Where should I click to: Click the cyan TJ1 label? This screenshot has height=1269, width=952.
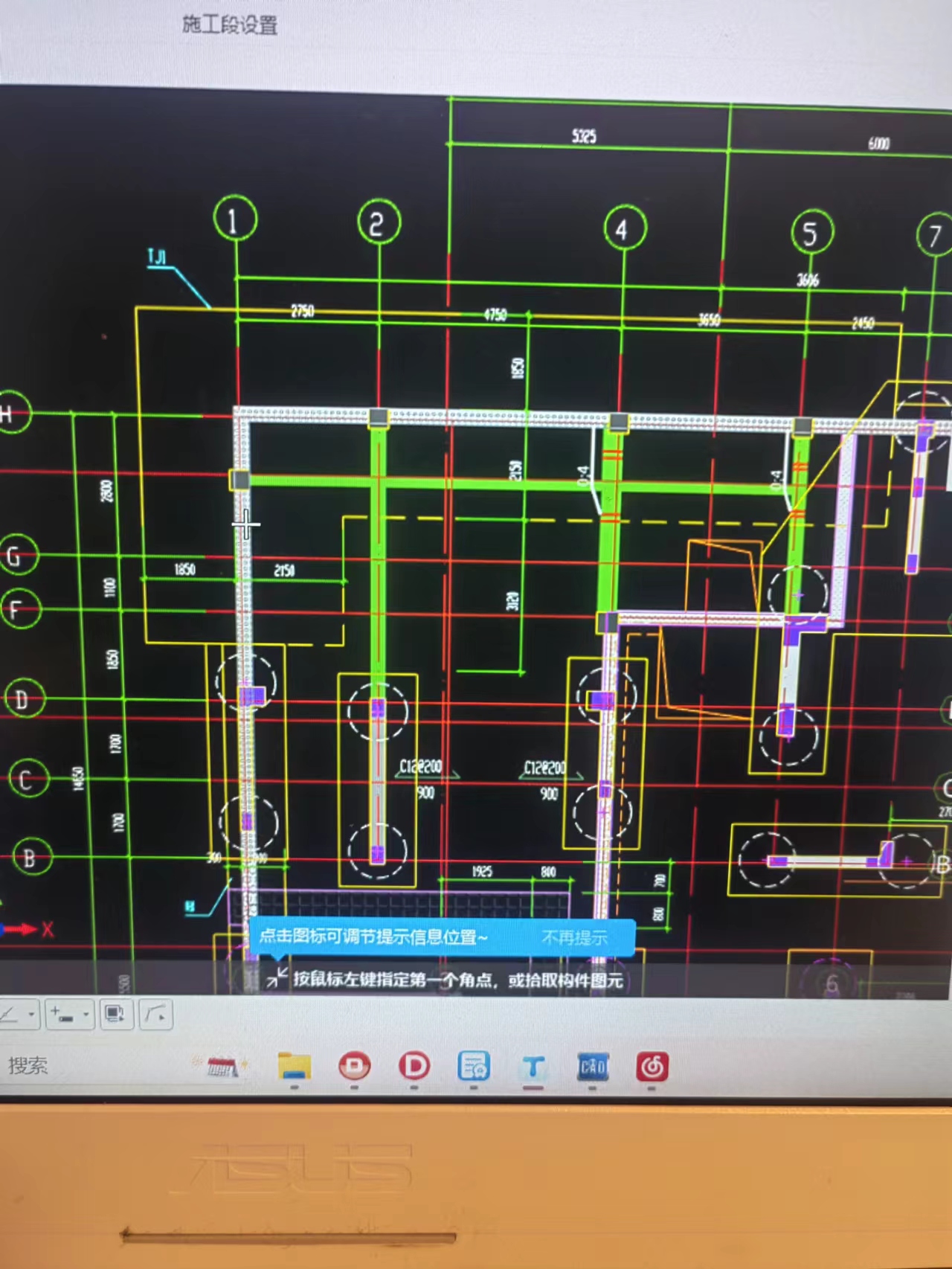tap(157, 257)
